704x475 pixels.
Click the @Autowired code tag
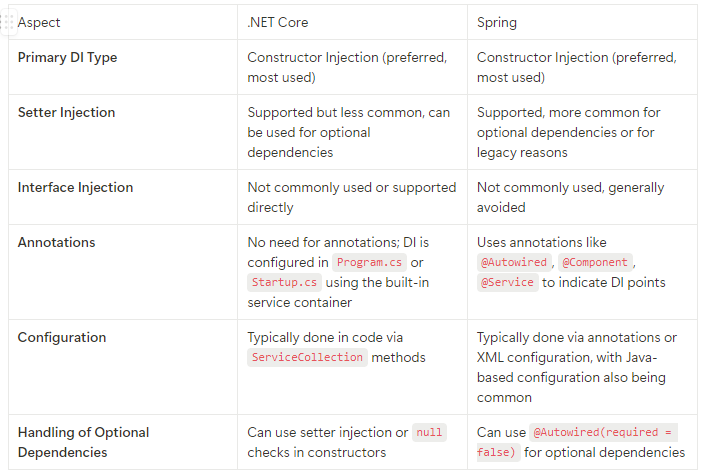click(514, 262)
